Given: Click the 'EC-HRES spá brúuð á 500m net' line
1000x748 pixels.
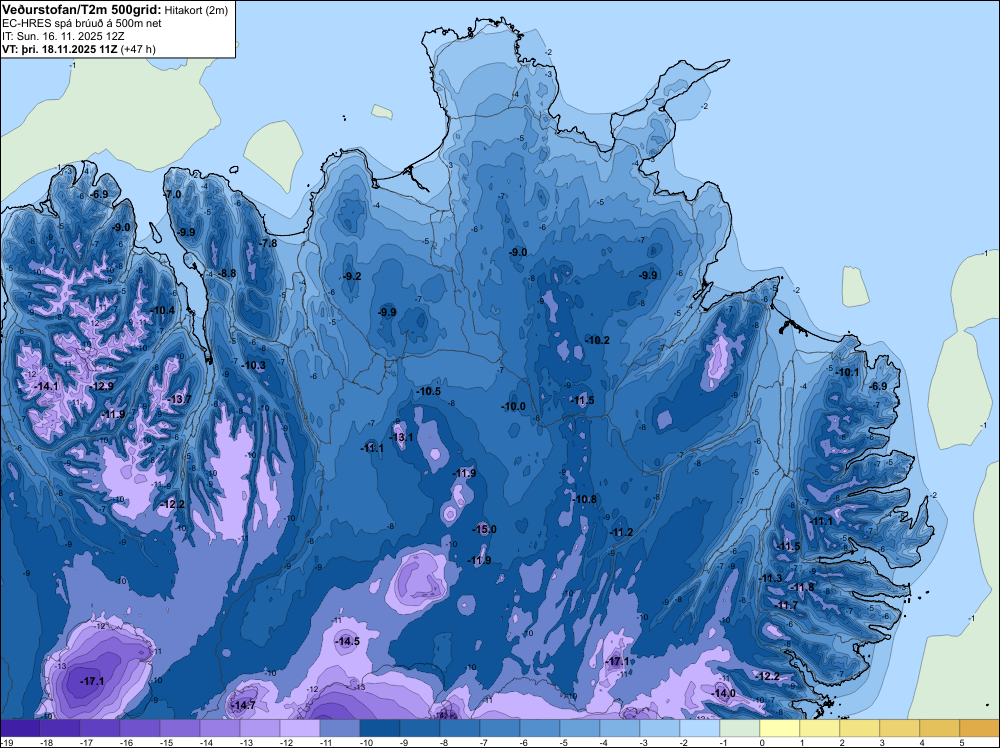Looking at the screenshot, I should tap(82, 23).
